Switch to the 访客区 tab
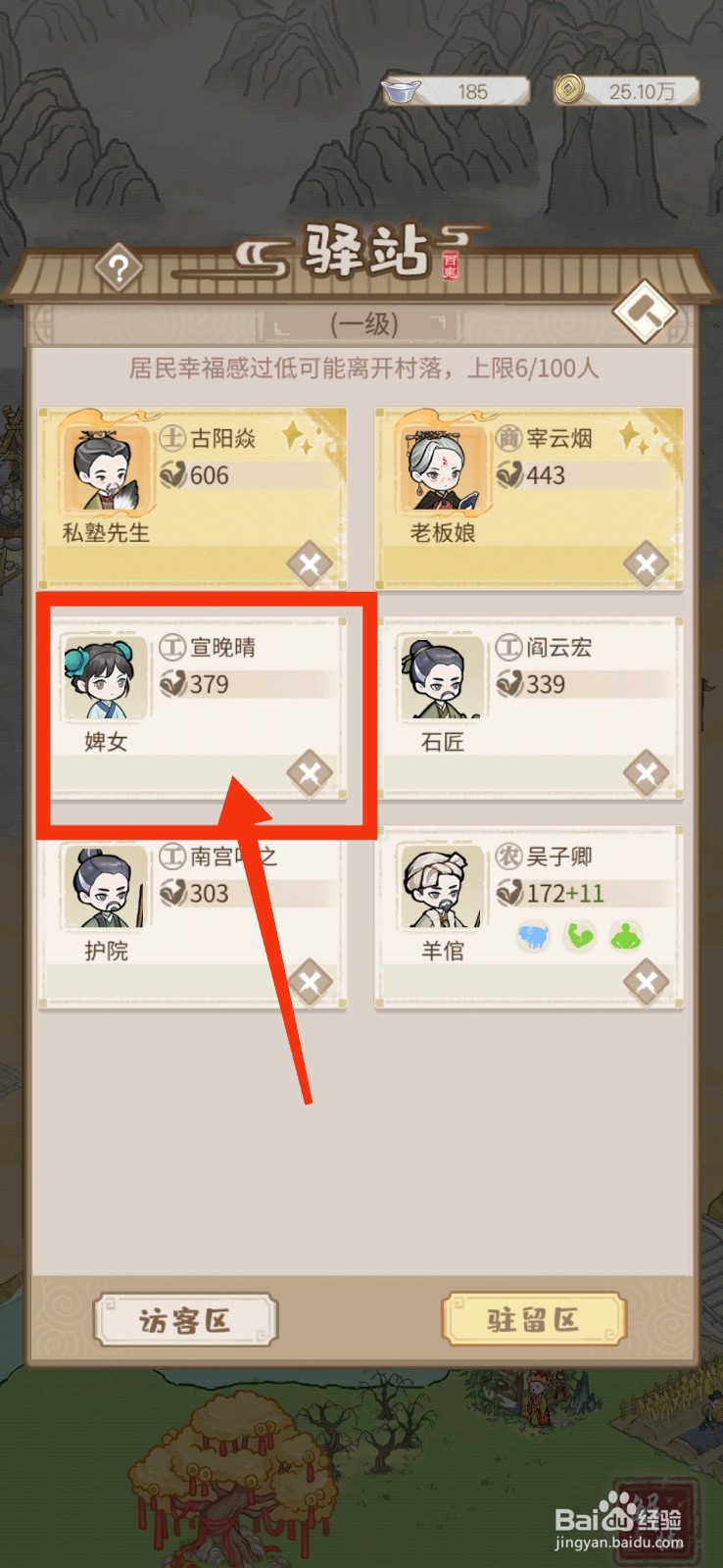Viewport: 723px width, 1568px height. point(186,1320)
